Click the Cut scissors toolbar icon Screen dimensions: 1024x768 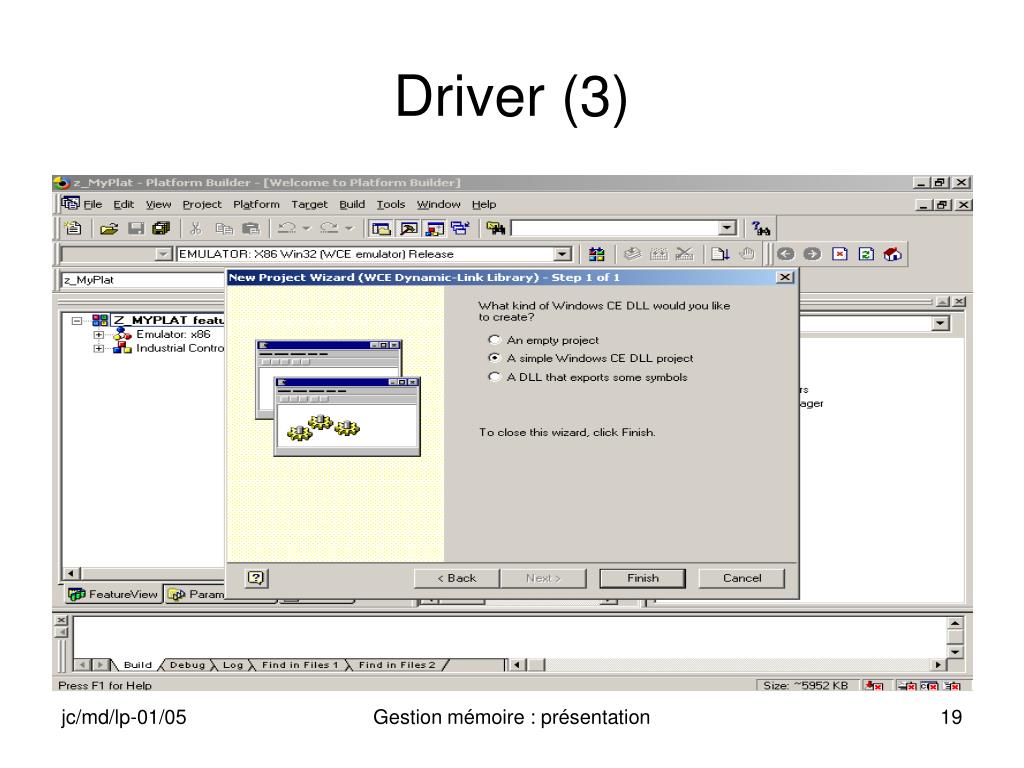coord(195,228)
